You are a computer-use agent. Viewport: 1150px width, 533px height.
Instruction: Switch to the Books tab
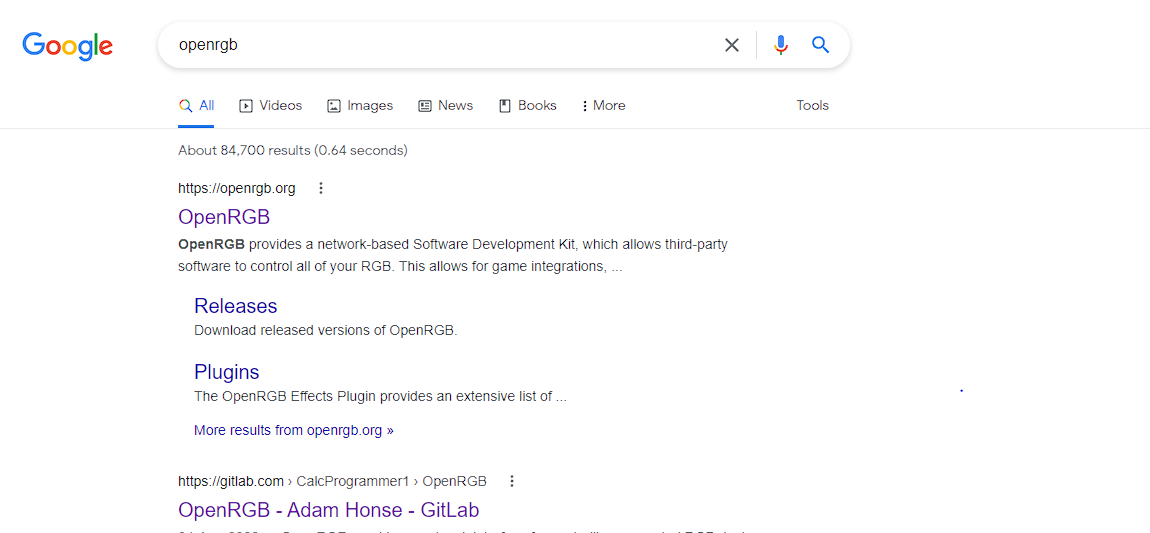[528, 106]
